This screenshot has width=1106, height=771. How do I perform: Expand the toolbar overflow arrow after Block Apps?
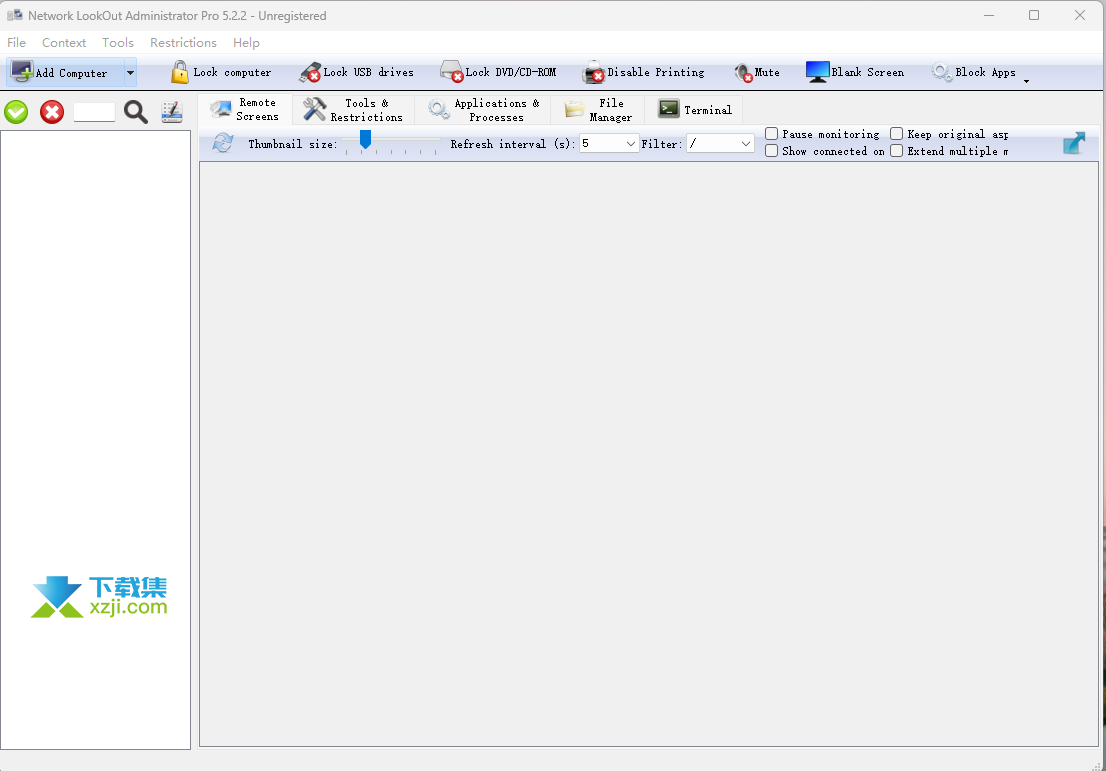[x=1026, y=81]
